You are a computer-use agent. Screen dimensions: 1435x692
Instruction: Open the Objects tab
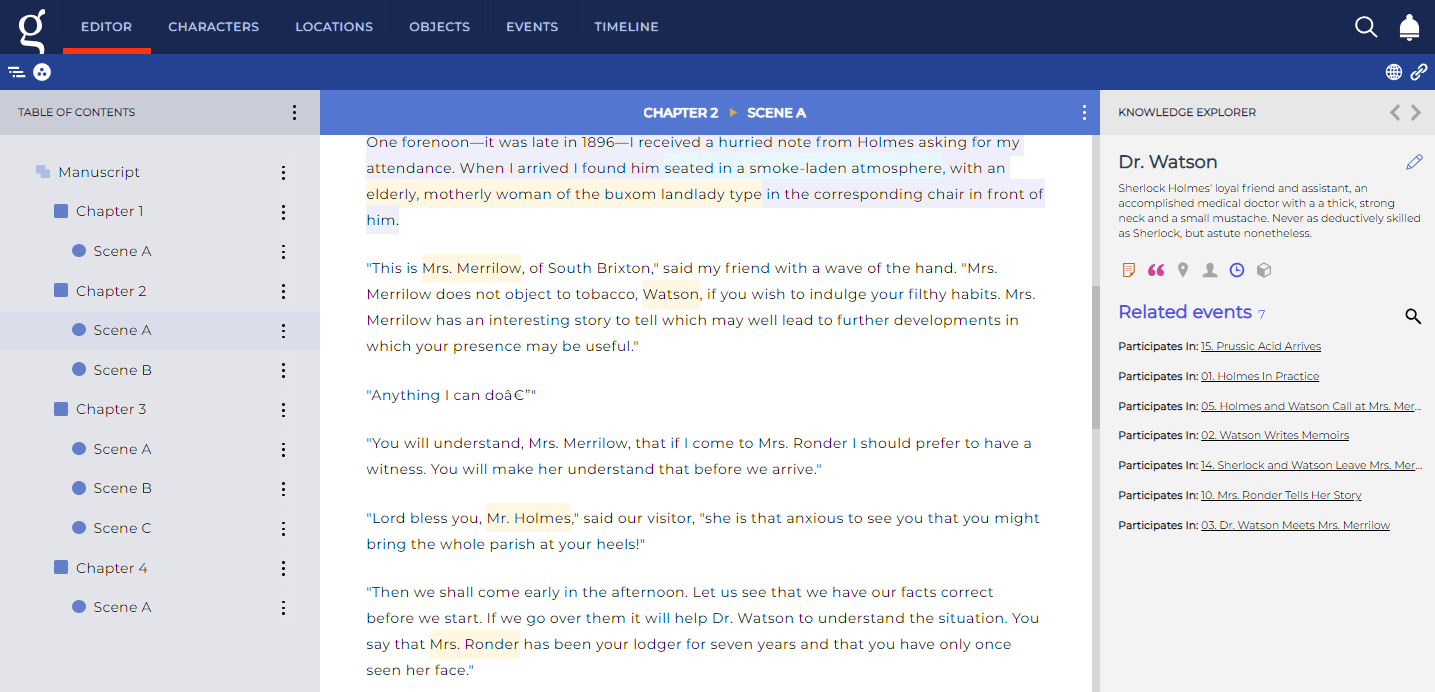point(439,27)
